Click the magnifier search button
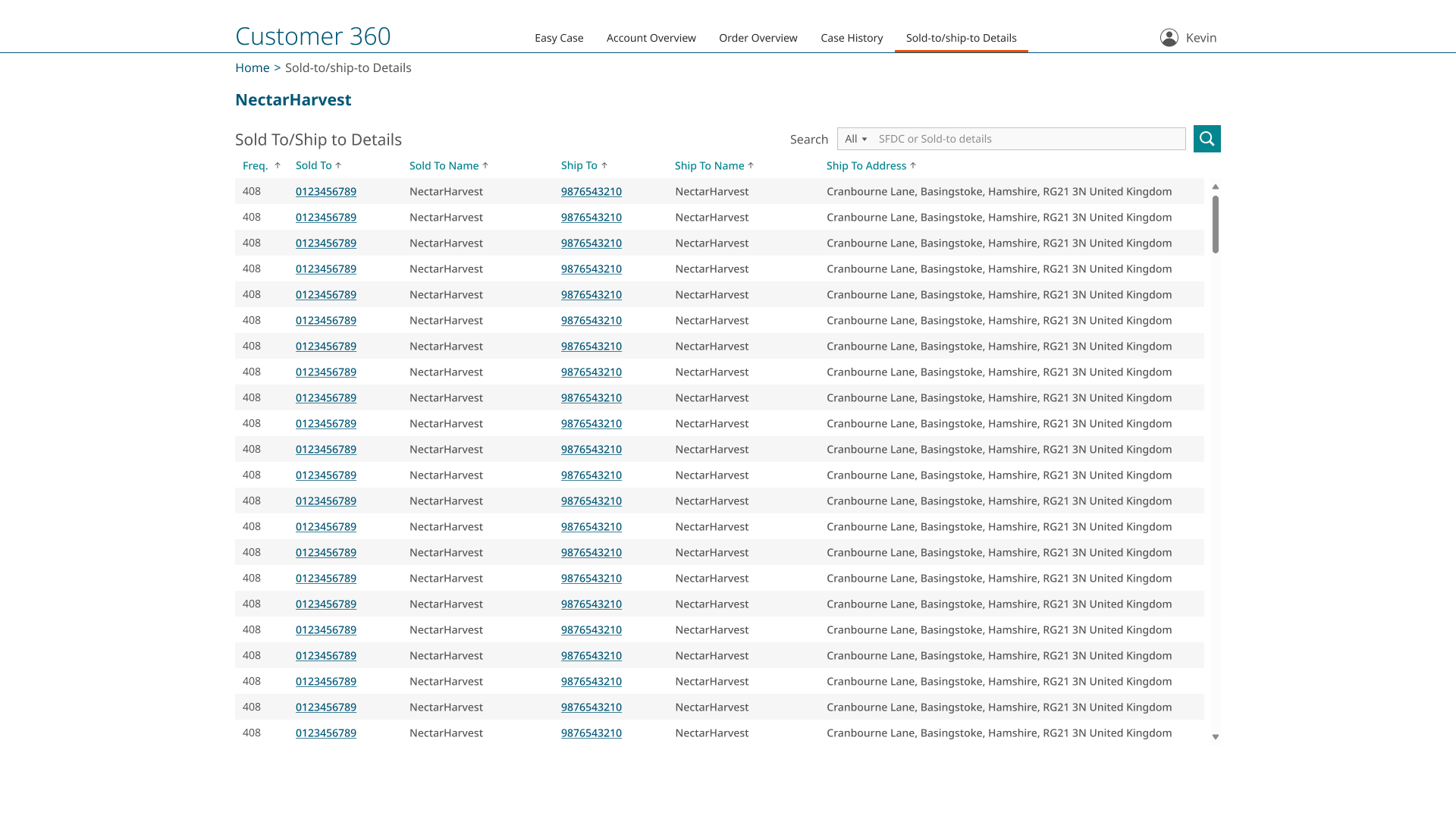The height and width of the screenshot is (819, 1456). click(1207, 139)
